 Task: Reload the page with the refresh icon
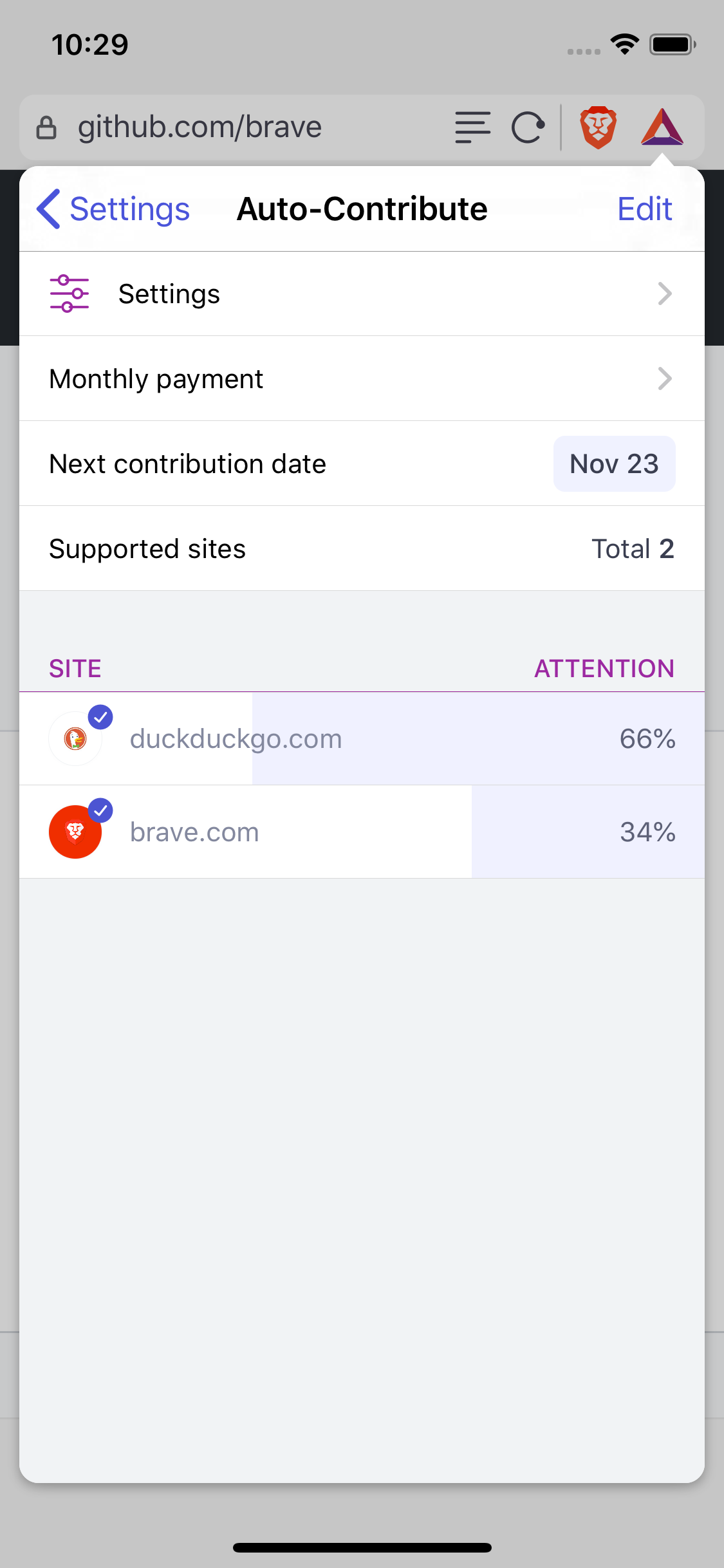528,127
